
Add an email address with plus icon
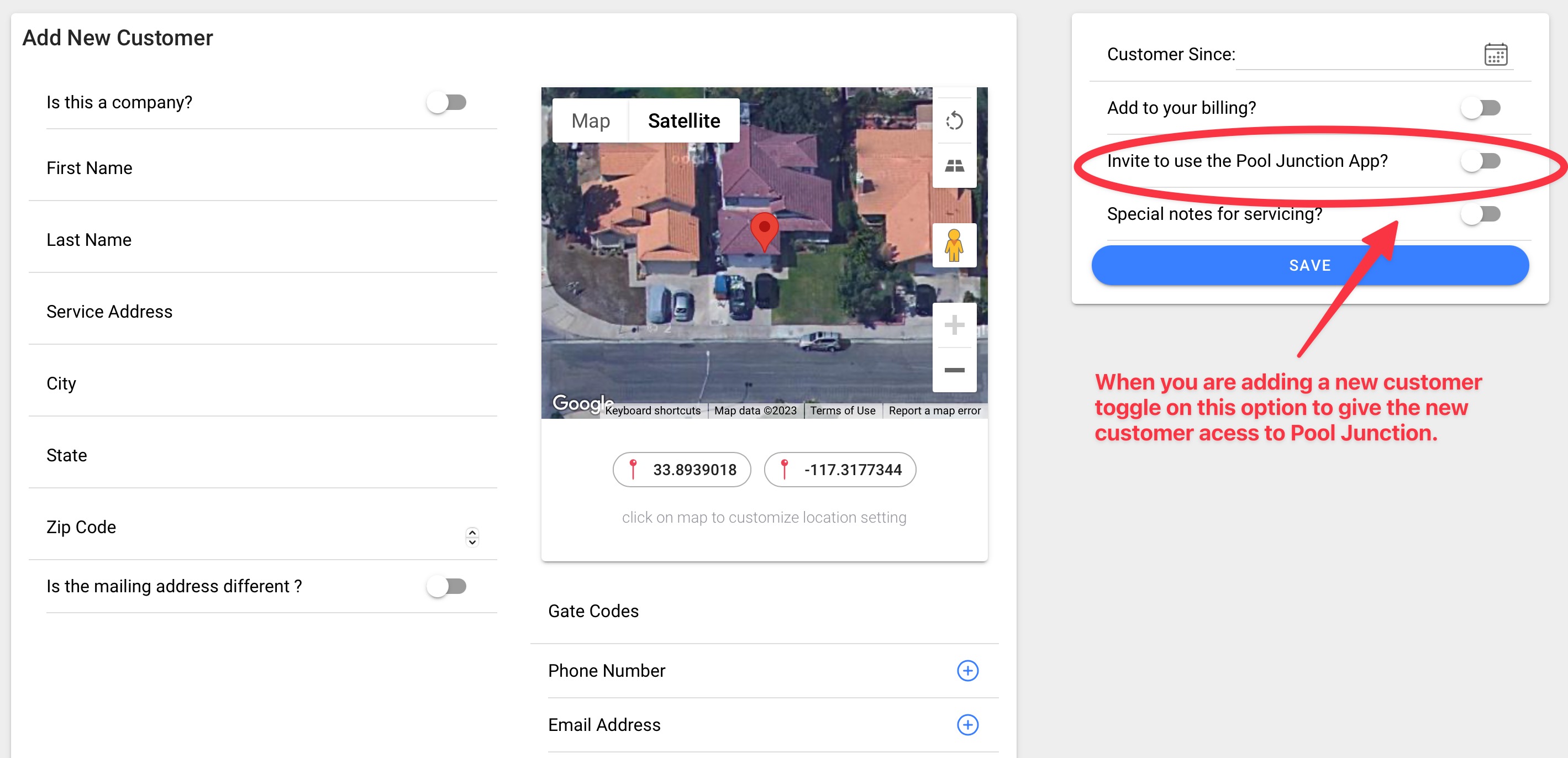967,724
